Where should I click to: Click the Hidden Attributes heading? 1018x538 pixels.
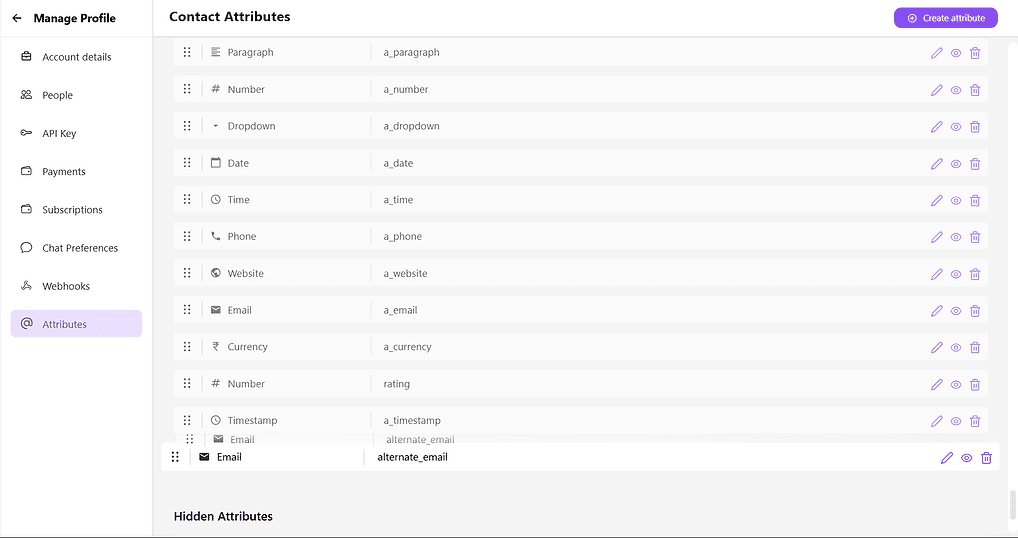(x=223, y=517)
